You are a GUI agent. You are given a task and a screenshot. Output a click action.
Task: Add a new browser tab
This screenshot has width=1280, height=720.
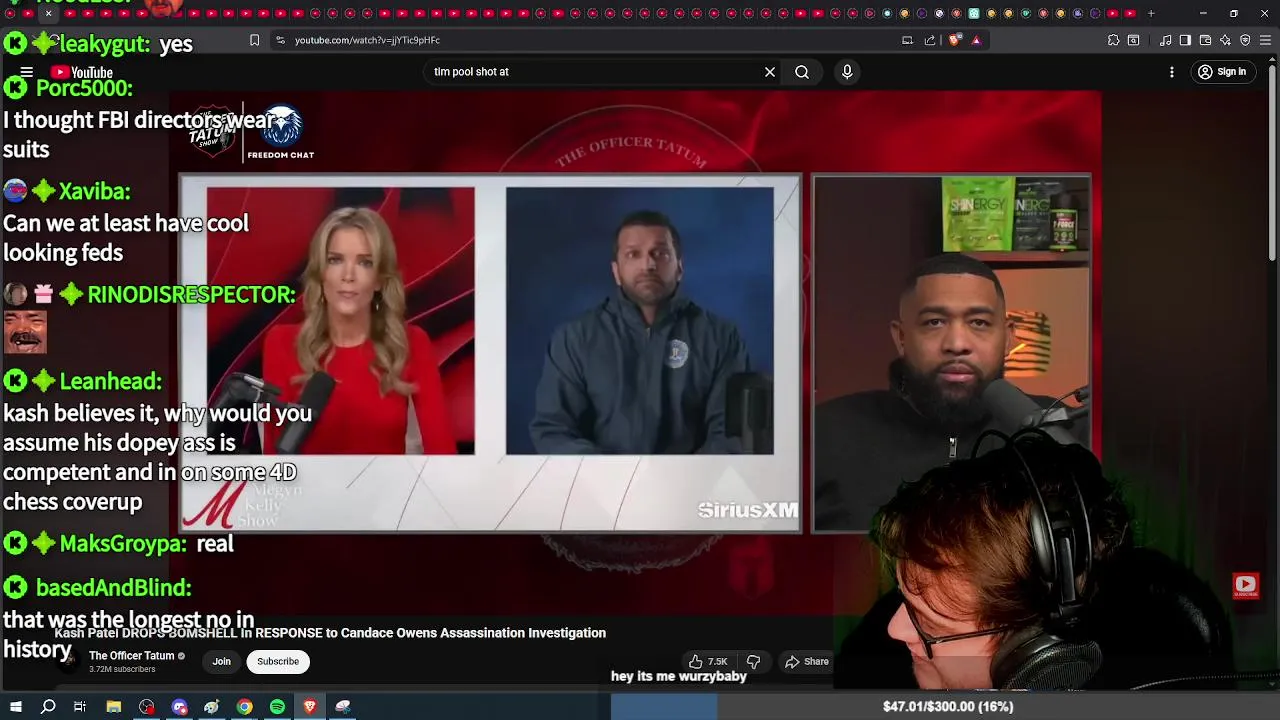(1151, 13)
